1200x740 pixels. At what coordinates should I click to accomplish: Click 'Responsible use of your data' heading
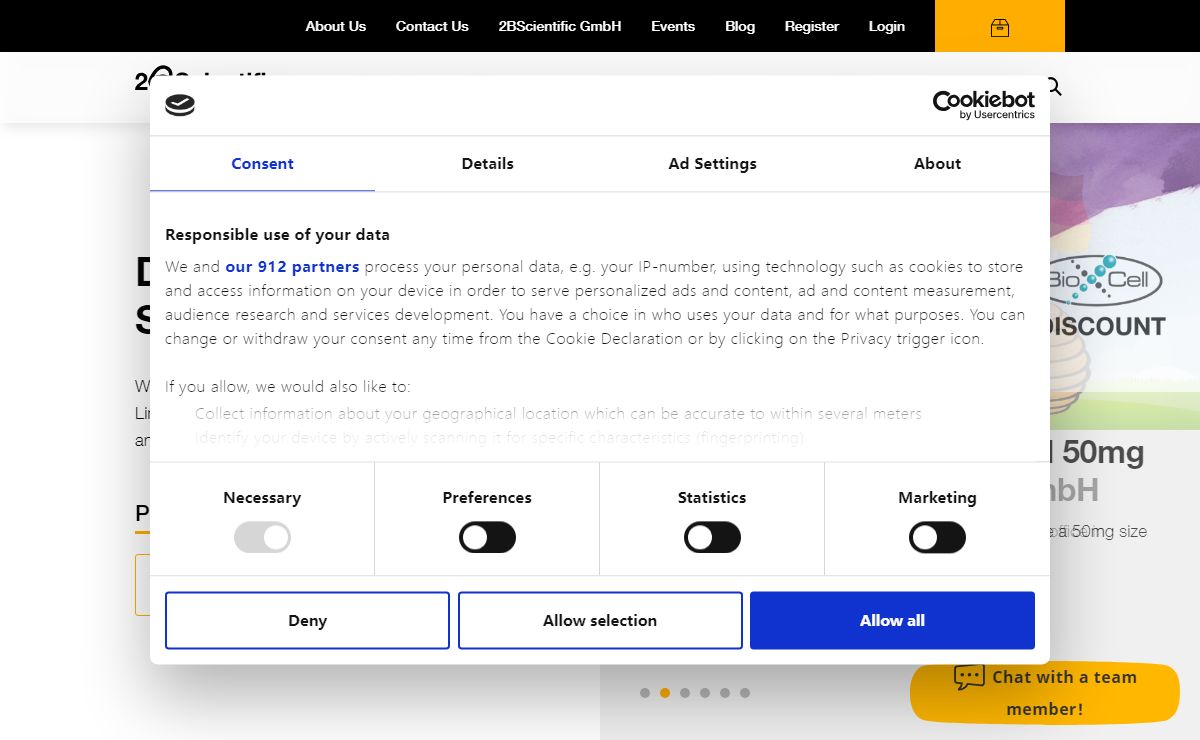click(277, 235)
